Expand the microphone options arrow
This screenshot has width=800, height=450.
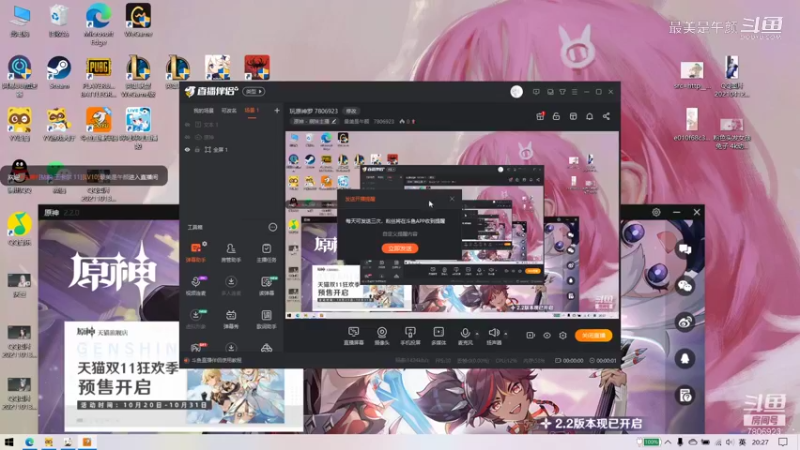coord(477,334)
